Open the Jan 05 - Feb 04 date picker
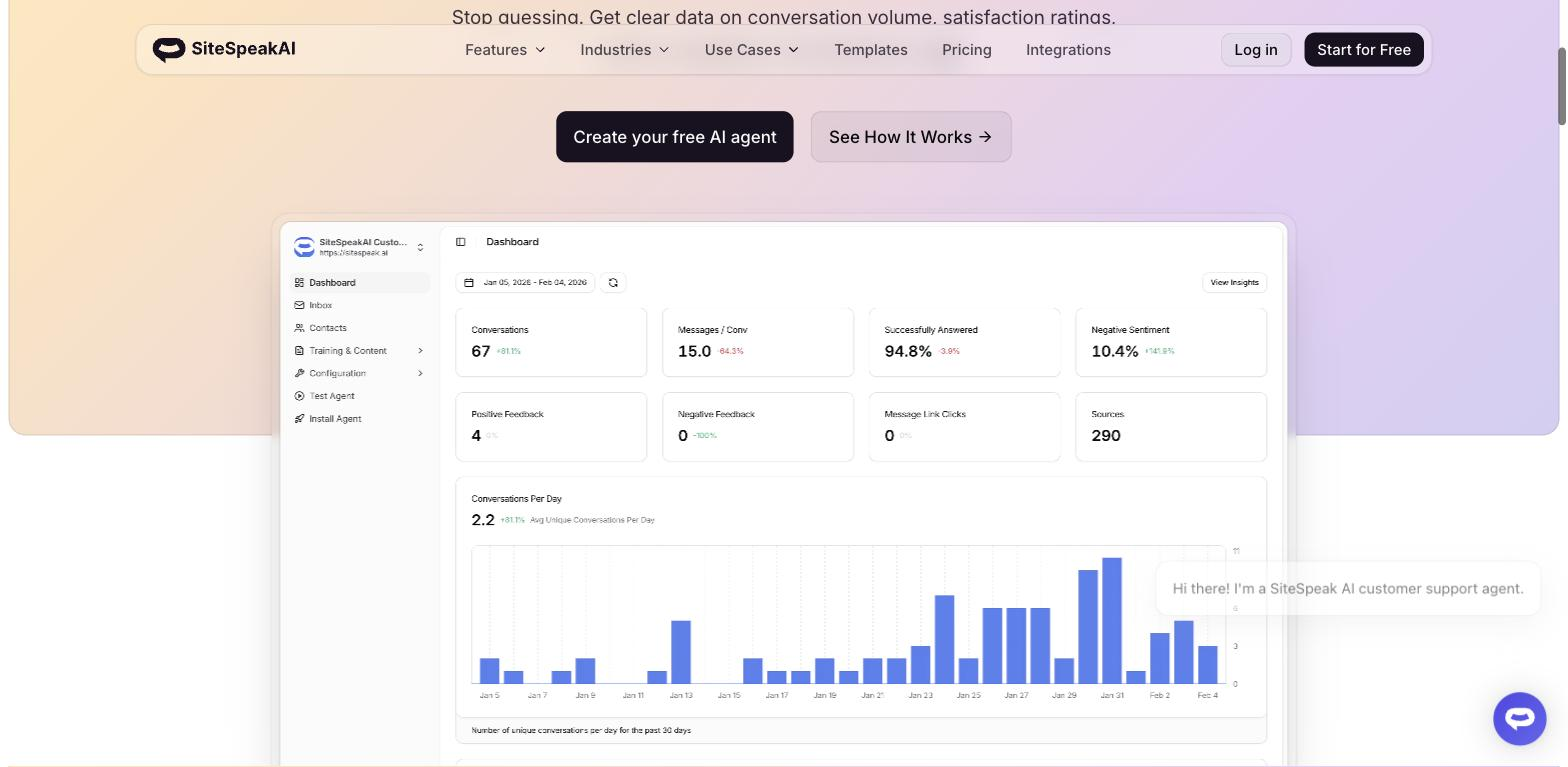The height and width of the screenshot is (767, 1568). [525, 283]
